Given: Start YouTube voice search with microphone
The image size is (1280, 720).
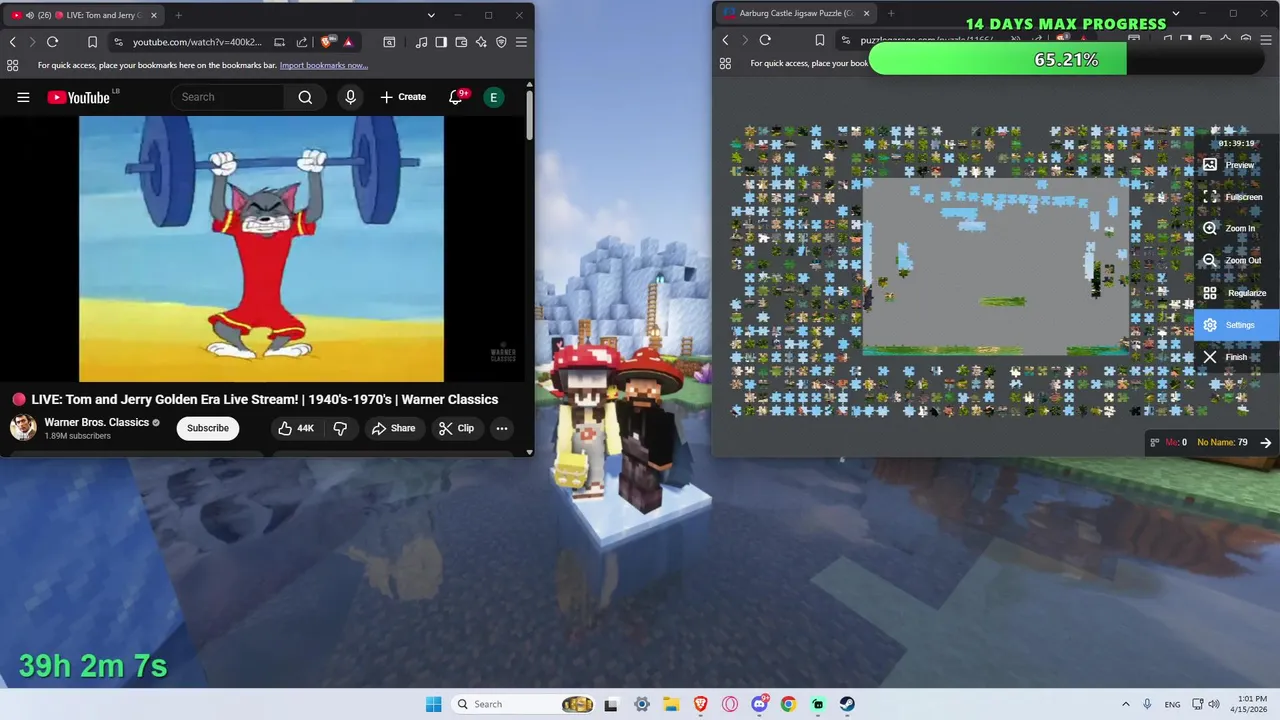Looking at the screenshot, I should pos(350,97).
